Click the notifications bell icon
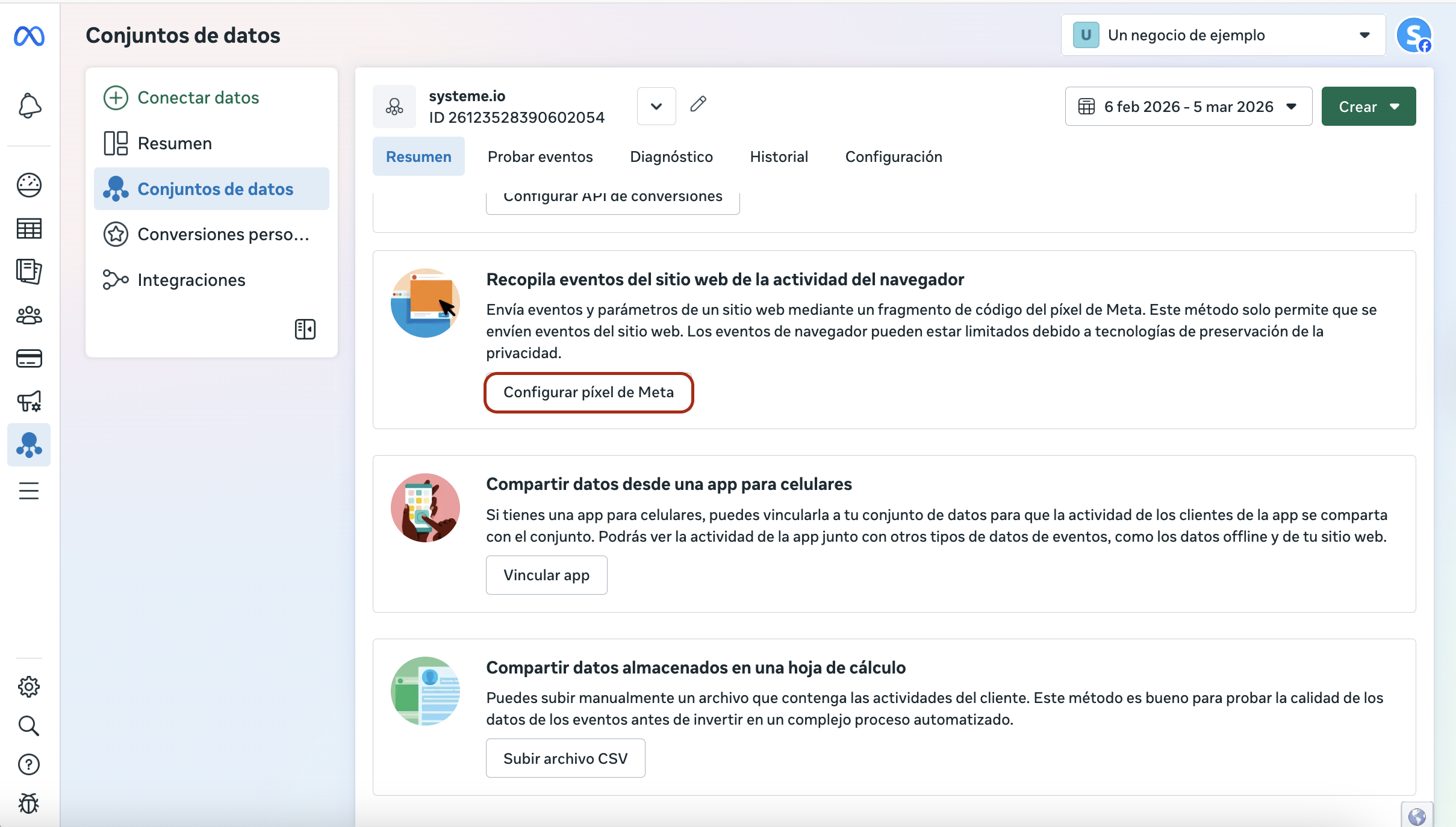The width and height of the screenshot is (1456, 827). tap(29, 106)
